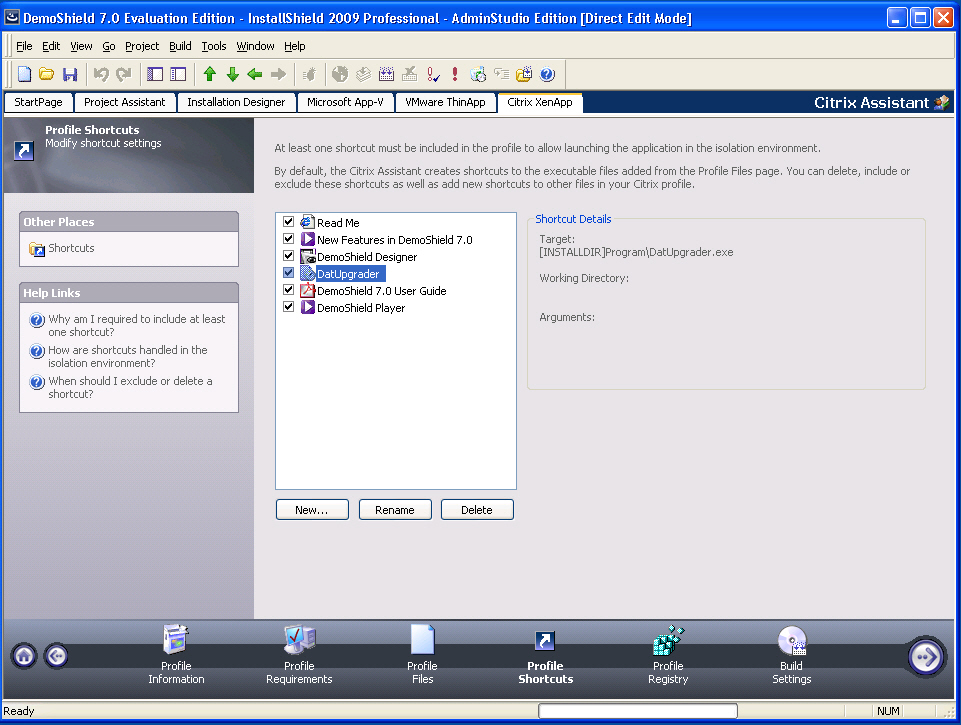This screenshot has height=725, width=961.
Task: Click the Save project toolbar icon
Action: [x=70, y=74]
